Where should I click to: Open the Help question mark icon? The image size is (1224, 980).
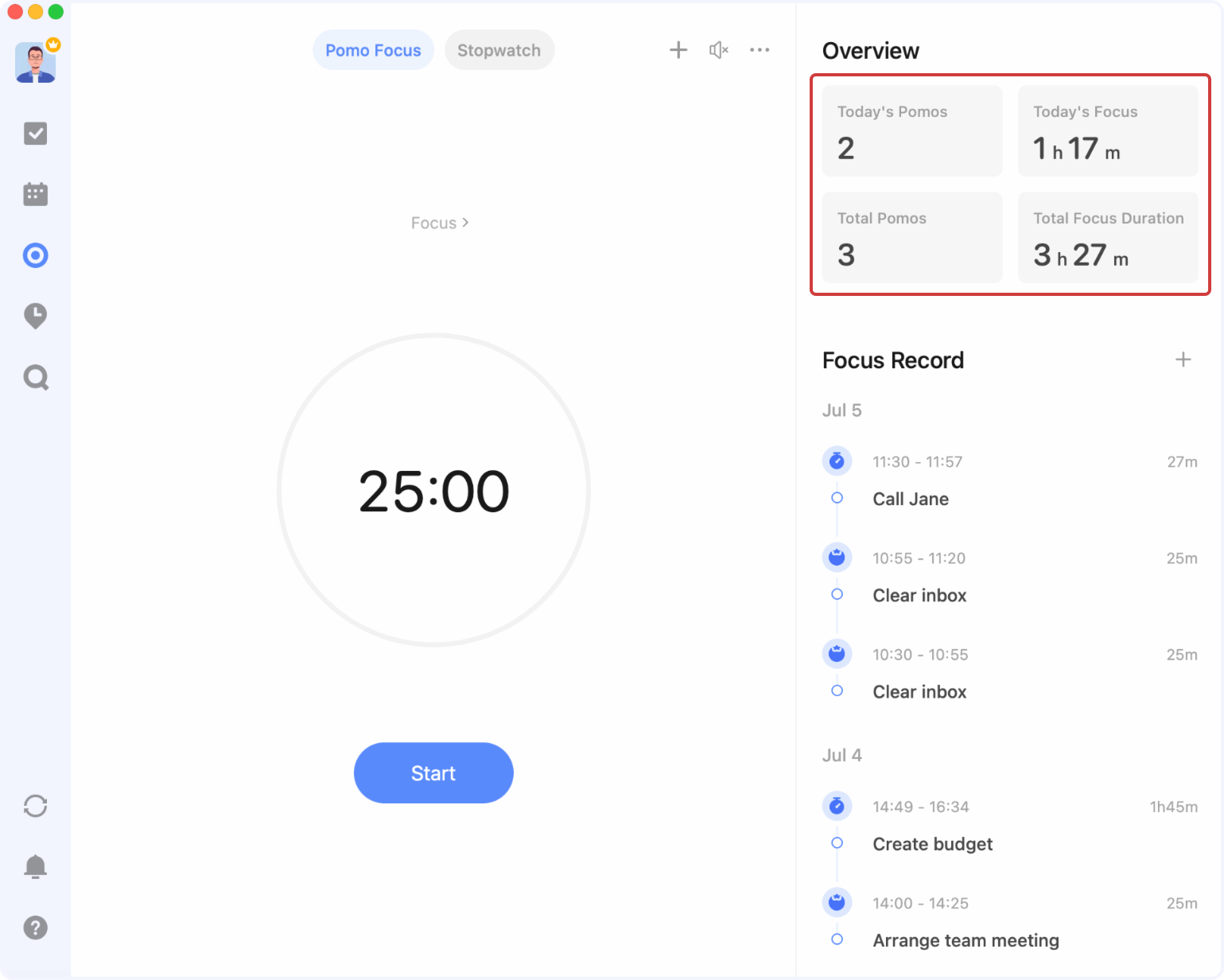[x=36, y=927]
